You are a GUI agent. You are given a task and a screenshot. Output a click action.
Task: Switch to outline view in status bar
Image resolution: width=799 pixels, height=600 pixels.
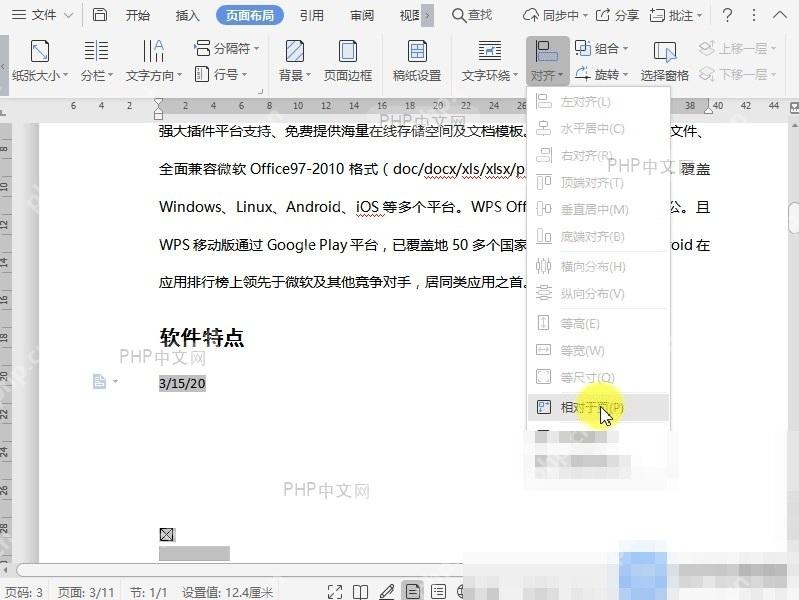point(438,591)
